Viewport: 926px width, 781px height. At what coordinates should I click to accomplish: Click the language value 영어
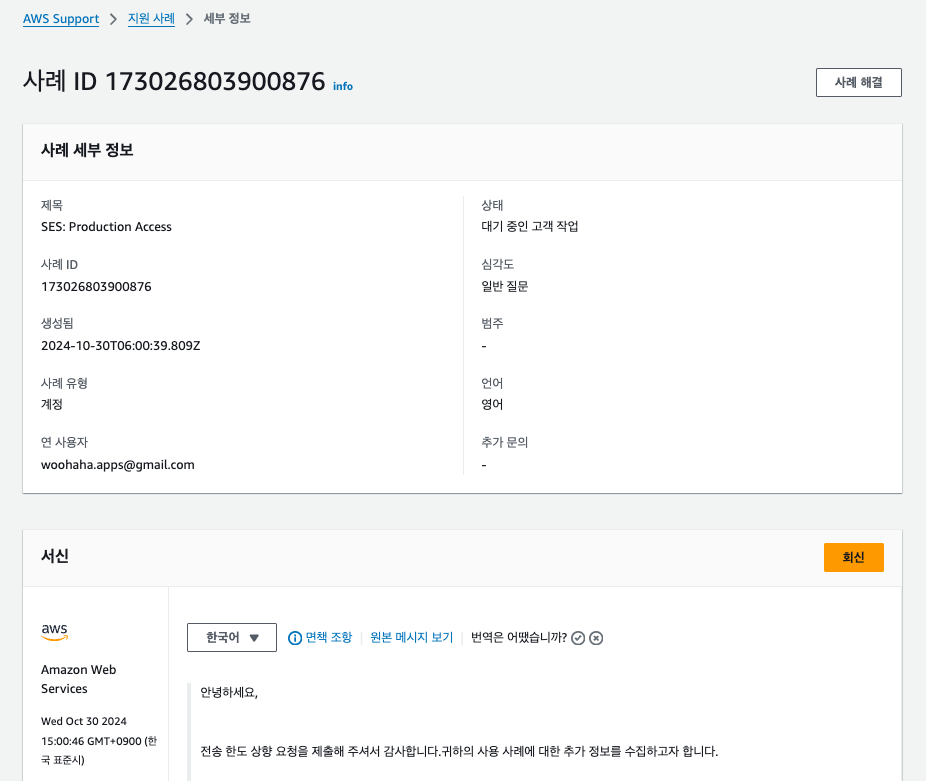[492, 405]
